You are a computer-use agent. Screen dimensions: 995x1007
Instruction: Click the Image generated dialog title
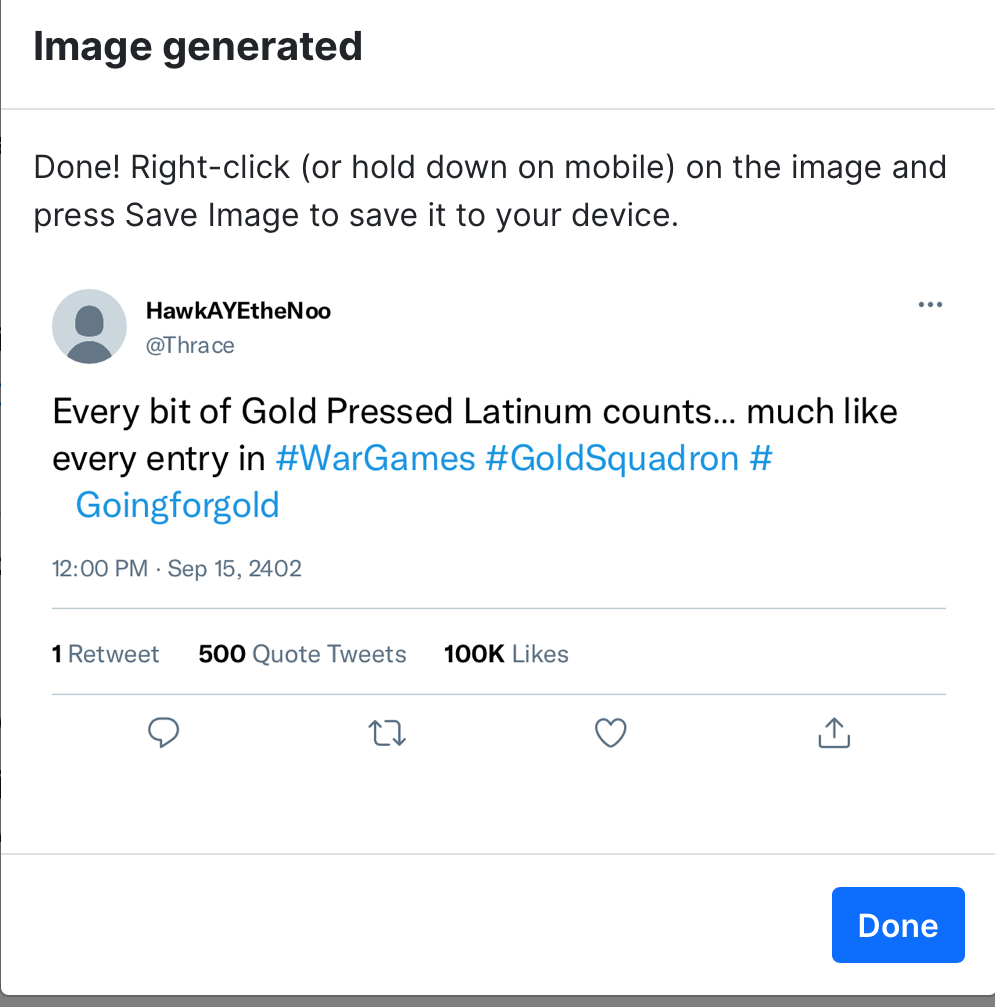coord(198,47)
